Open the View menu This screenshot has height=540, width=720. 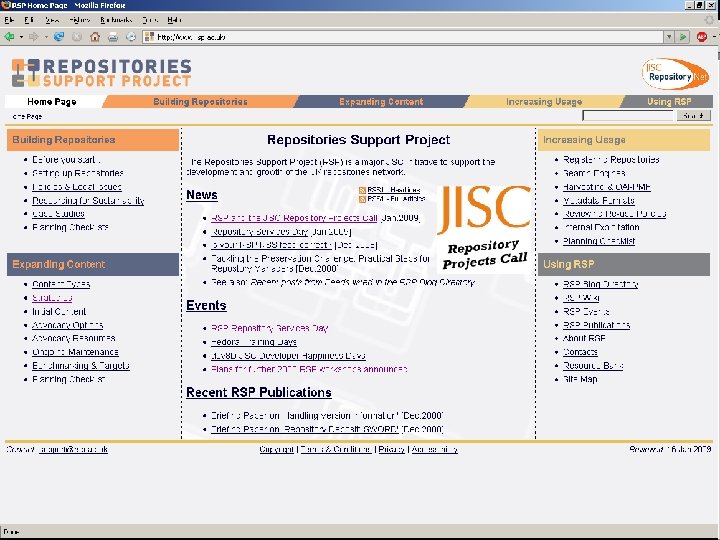pyautogui.click(x=52, y=20)
